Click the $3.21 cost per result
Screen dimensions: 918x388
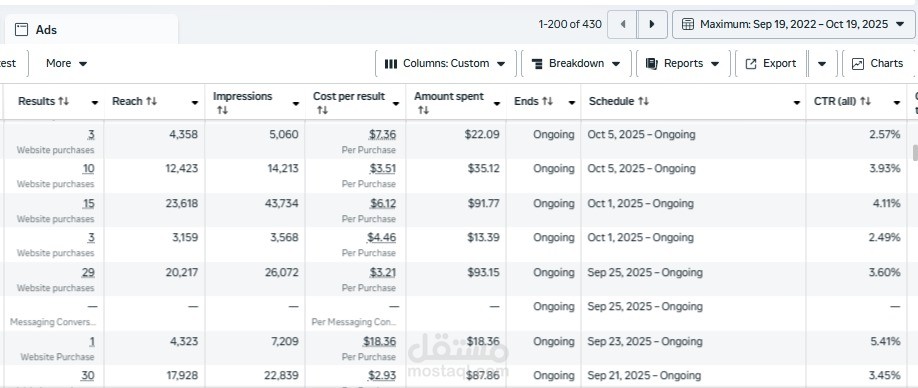tap(382, 272)
